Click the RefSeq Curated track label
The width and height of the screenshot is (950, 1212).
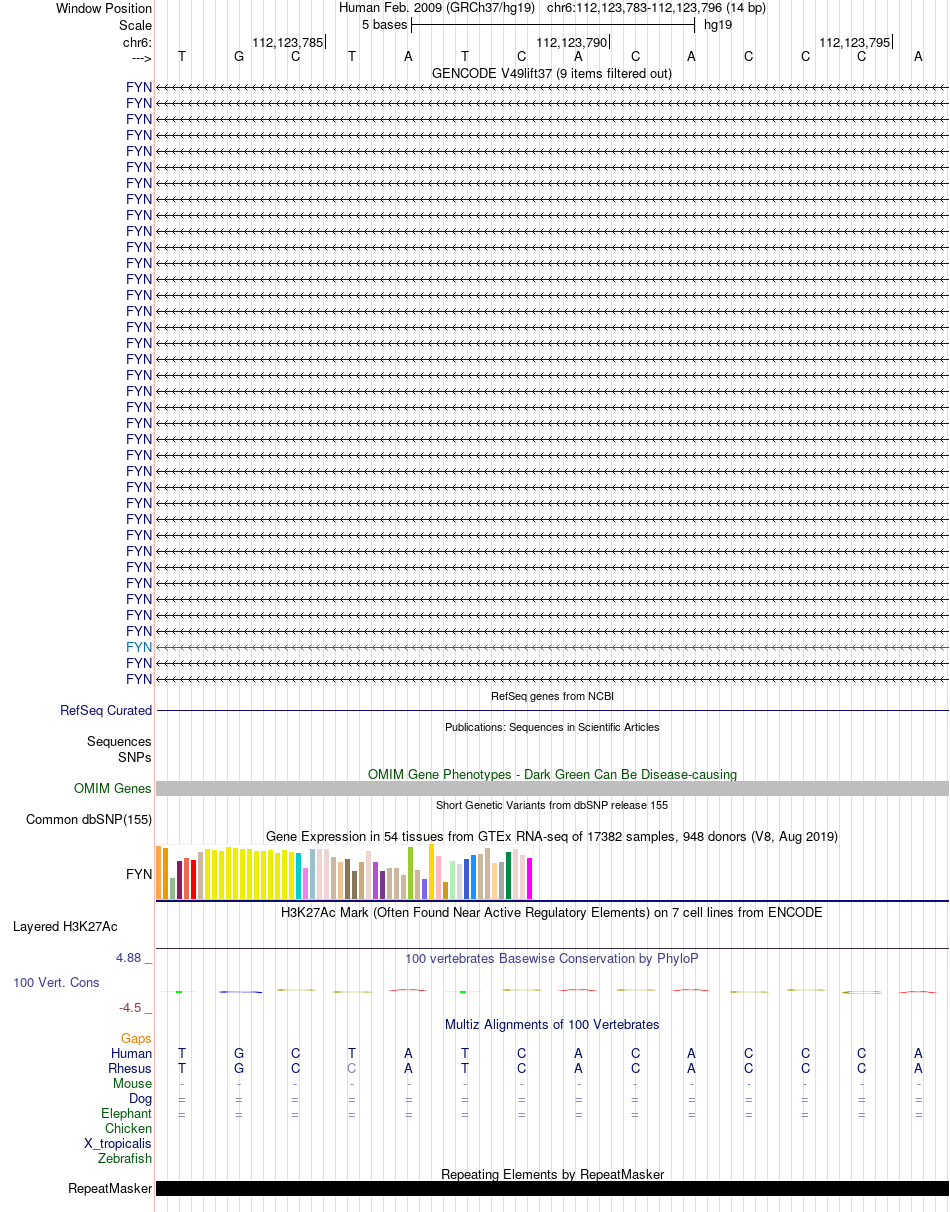106,711
